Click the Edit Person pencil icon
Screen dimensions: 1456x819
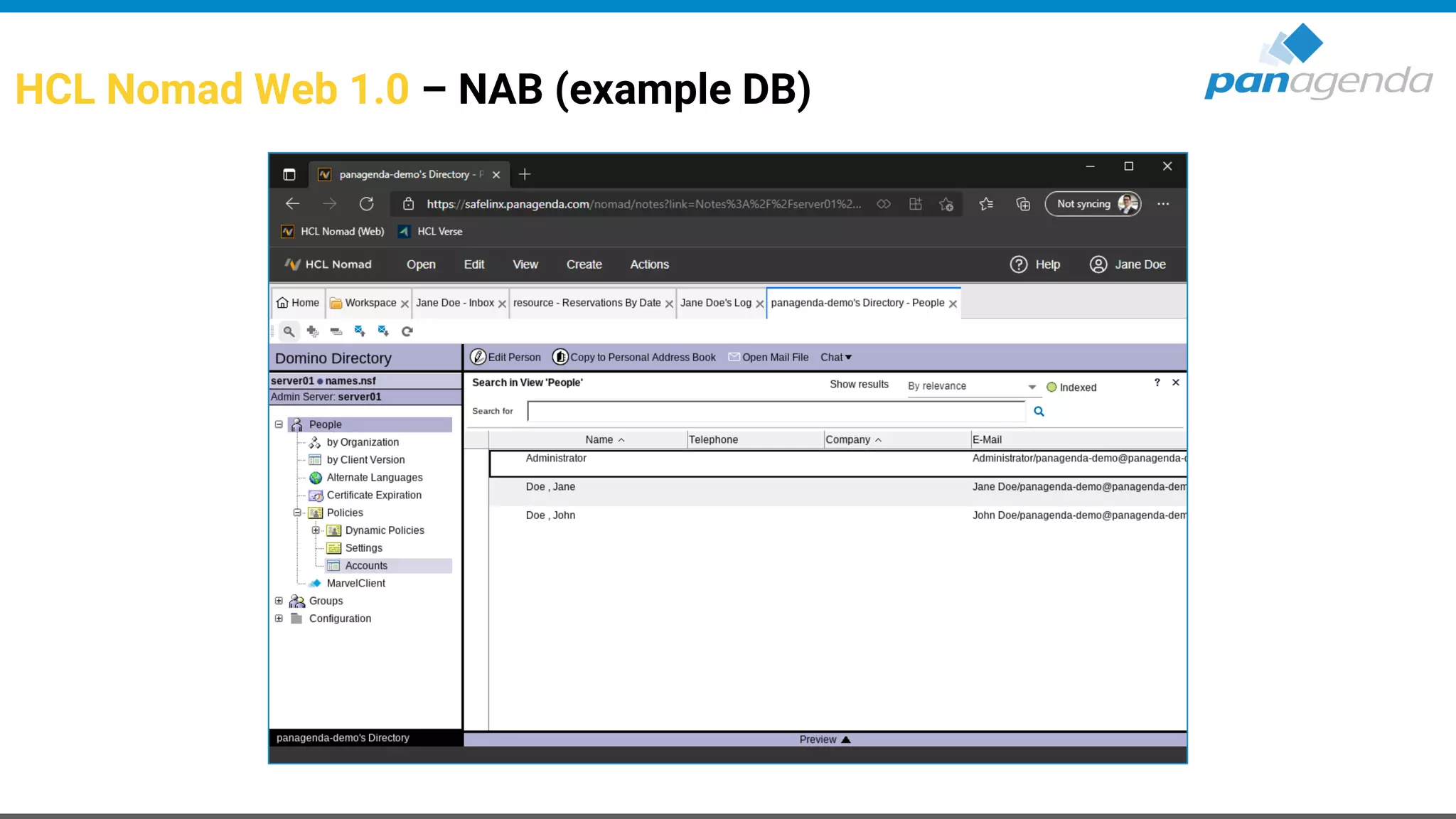tap(478, 357)
